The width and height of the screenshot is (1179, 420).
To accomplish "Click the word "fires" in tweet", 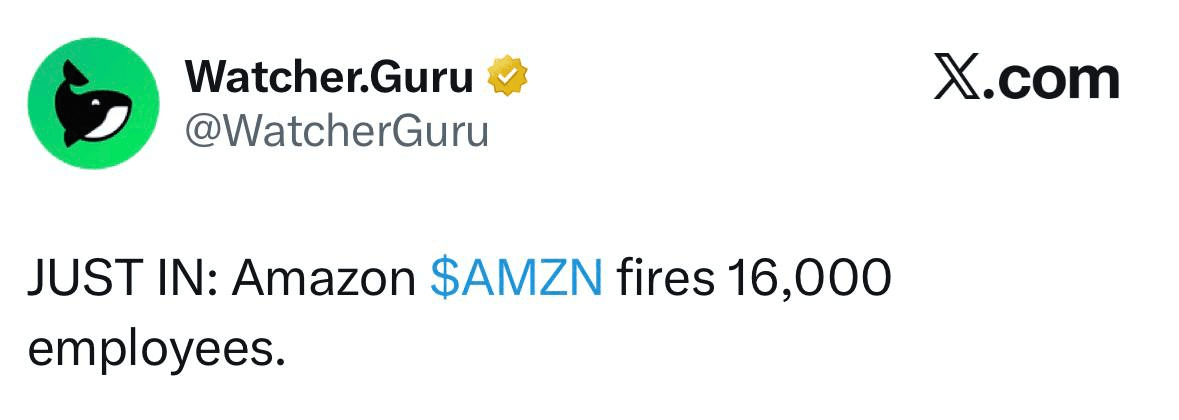I will pos(665,278).
